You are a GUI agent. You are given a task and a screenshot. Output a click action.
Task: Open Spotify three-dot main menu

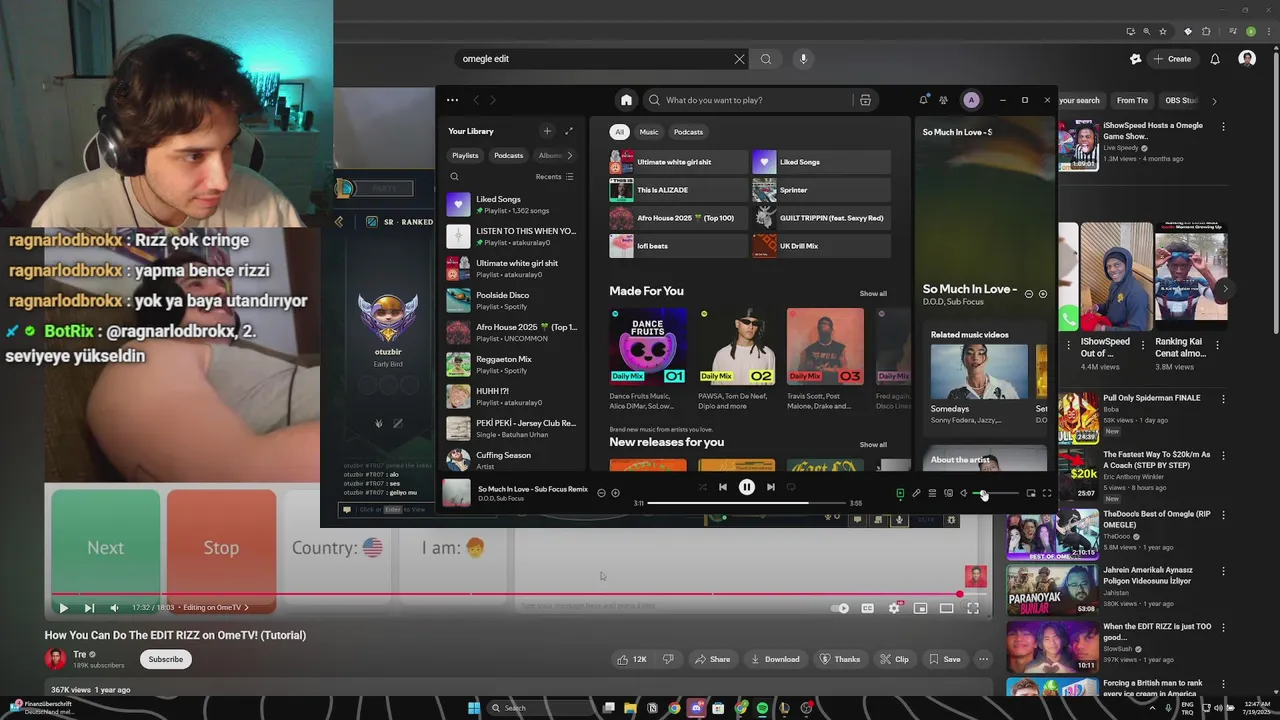(x=452, y=100)
